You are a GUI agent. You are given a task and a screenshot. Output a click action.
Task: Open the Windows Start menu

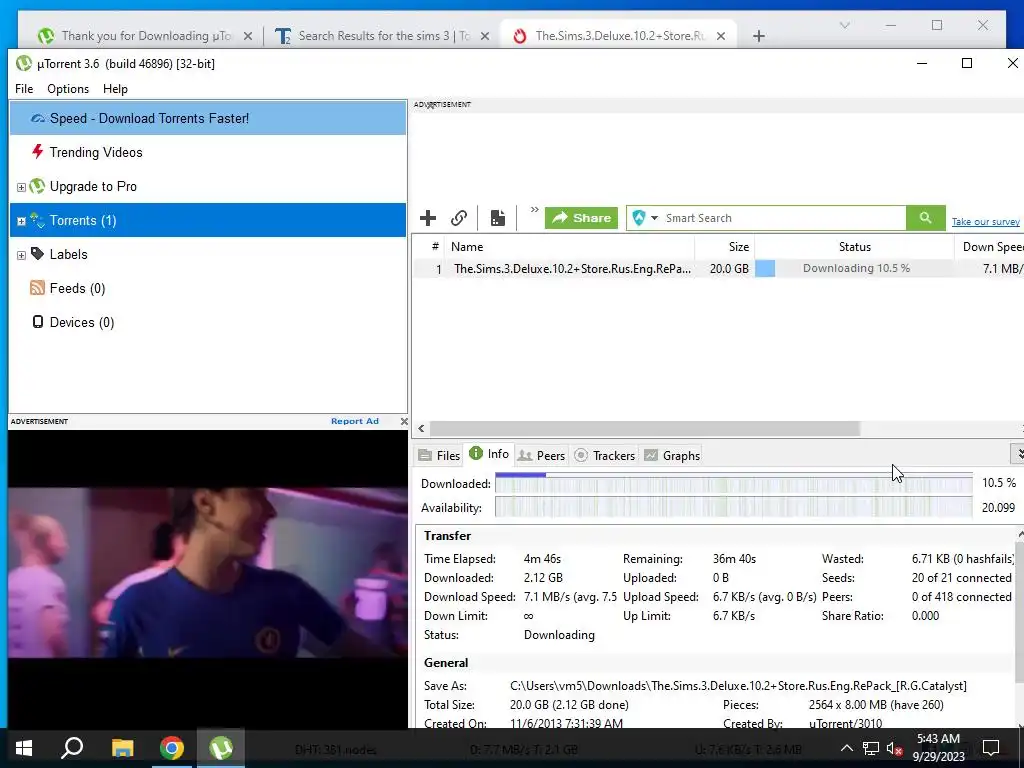24,748
